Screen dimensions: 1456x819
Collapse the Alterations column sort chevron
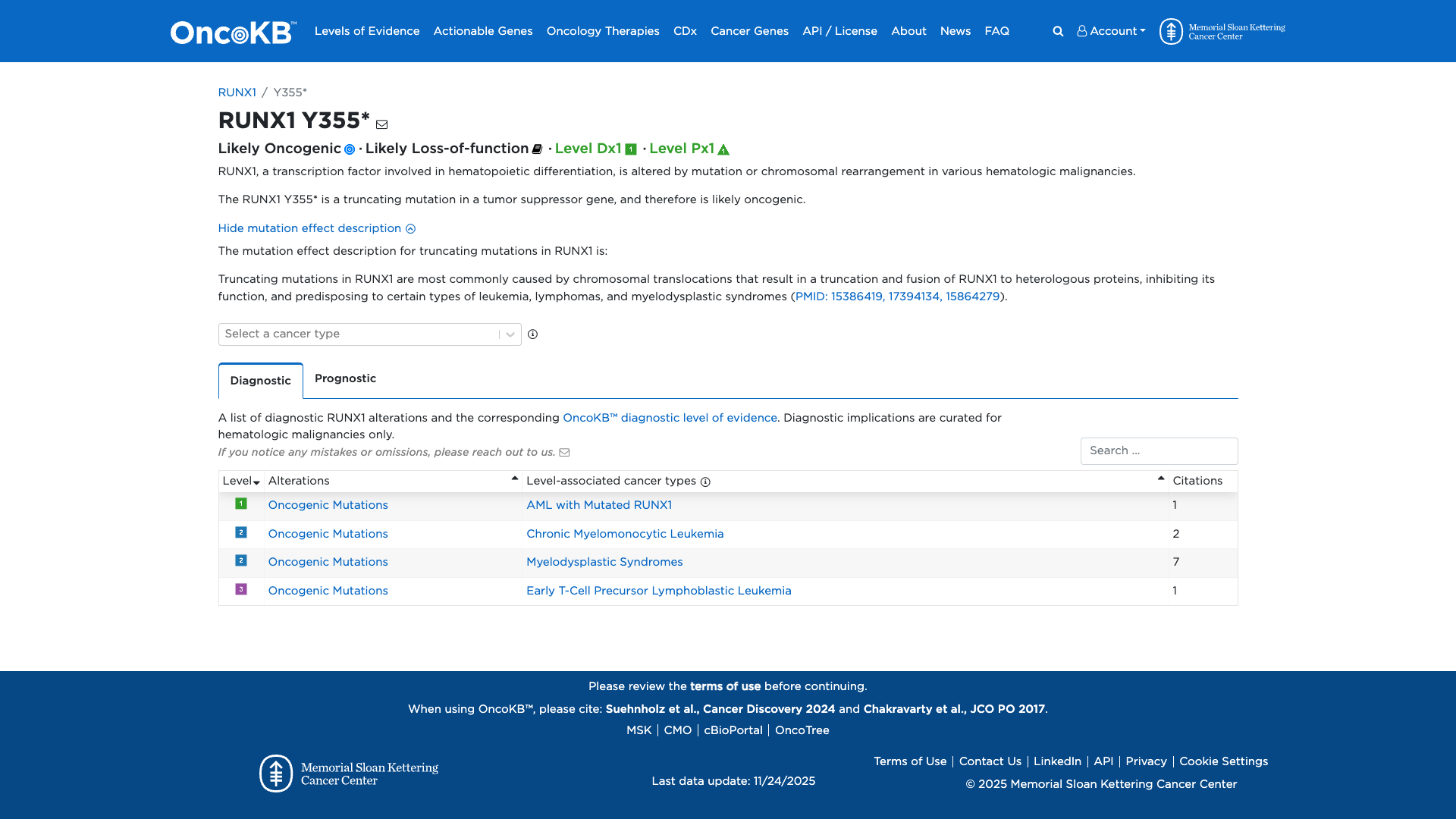(514, 479)
